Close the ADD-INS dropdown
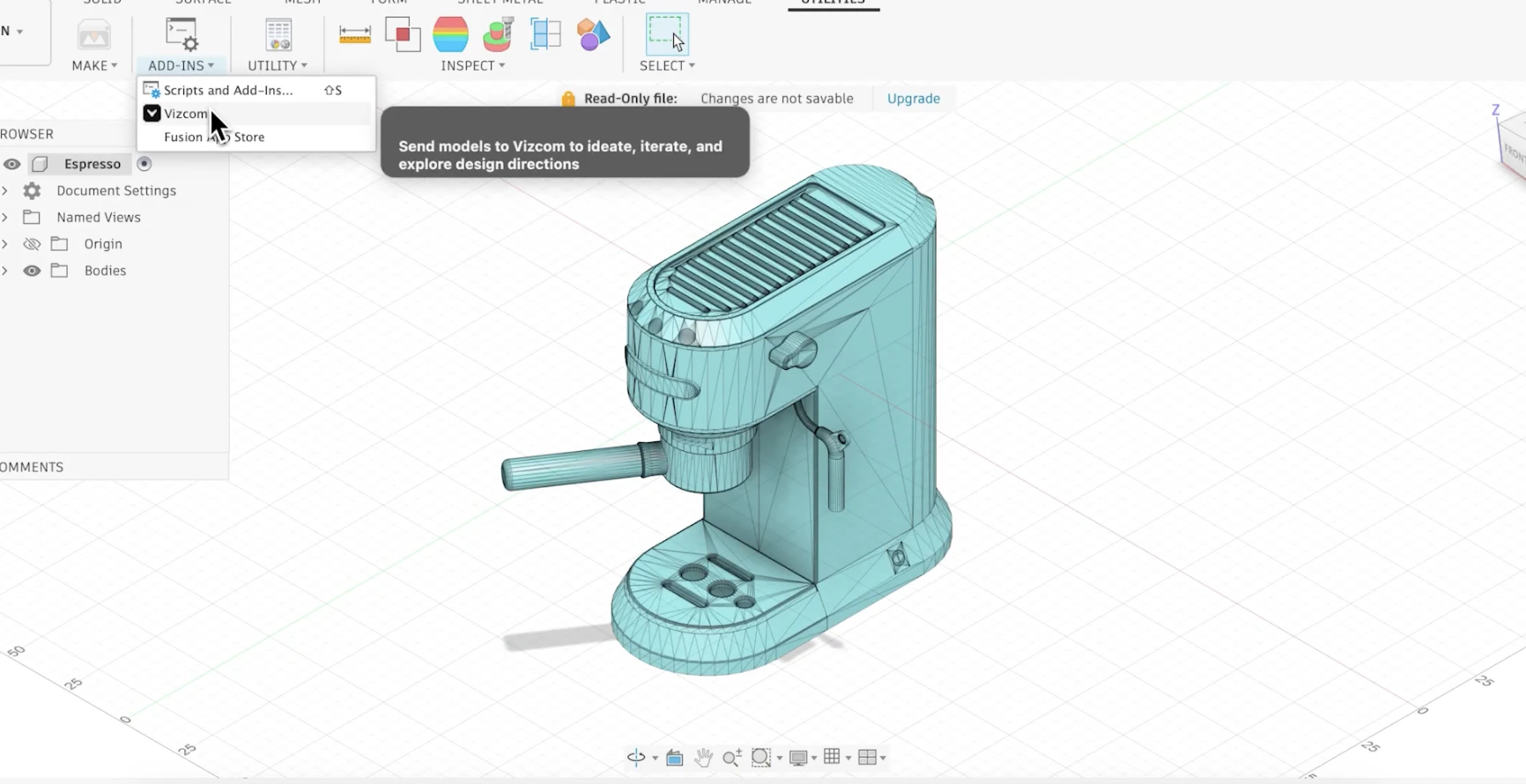Screen dimensions: 1526x784 pyautogui.click(x=181, y=66)
